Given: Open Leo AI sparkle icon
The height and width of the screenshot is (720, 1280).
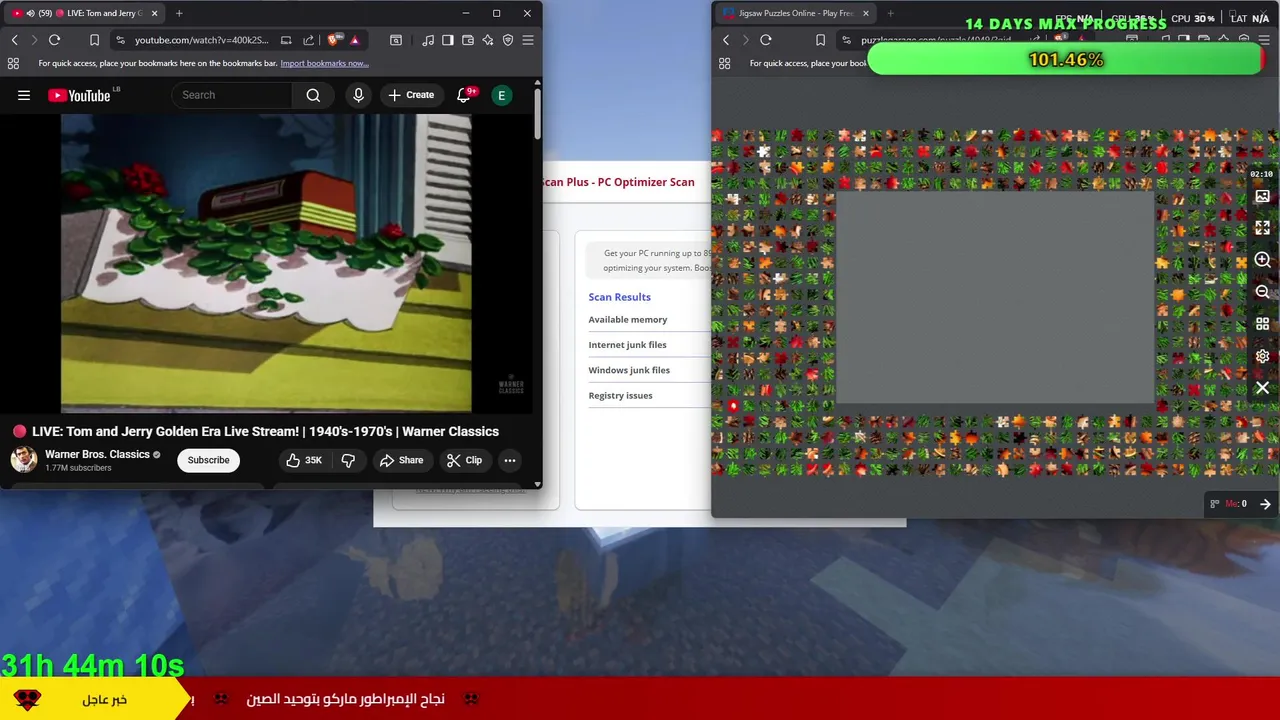Looking at the screenshot, I should (x=487, y=40).
